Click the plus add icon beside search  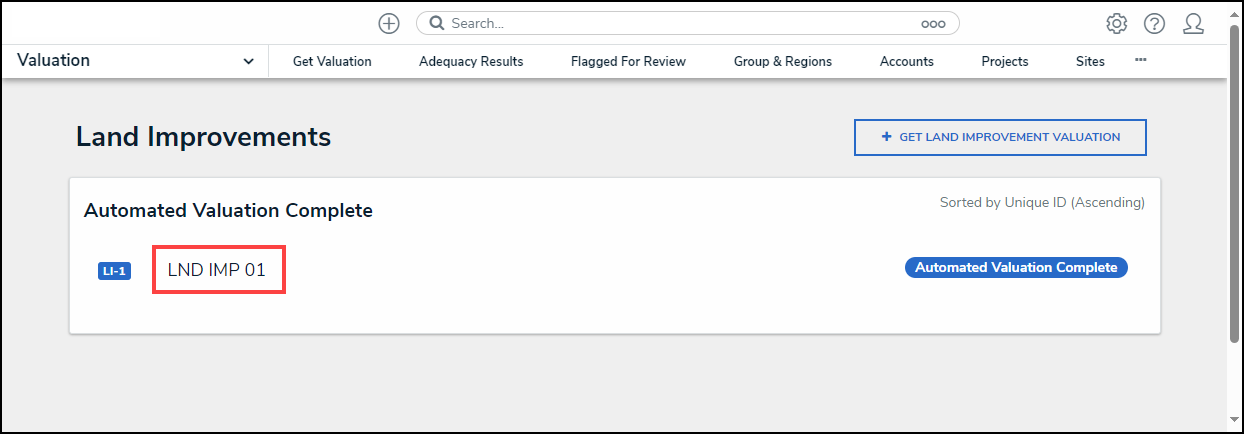389,23
